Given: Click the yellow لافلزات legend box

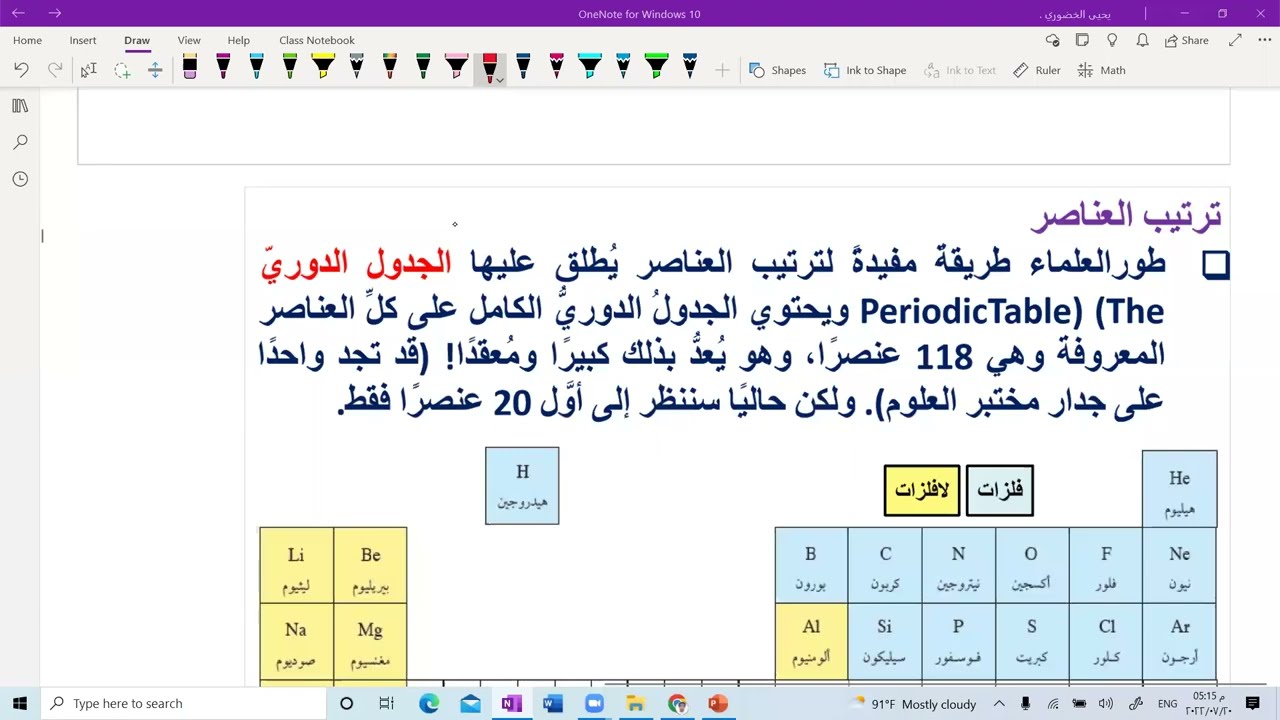Looking at the screenshot, I should [x=922, y=490].
